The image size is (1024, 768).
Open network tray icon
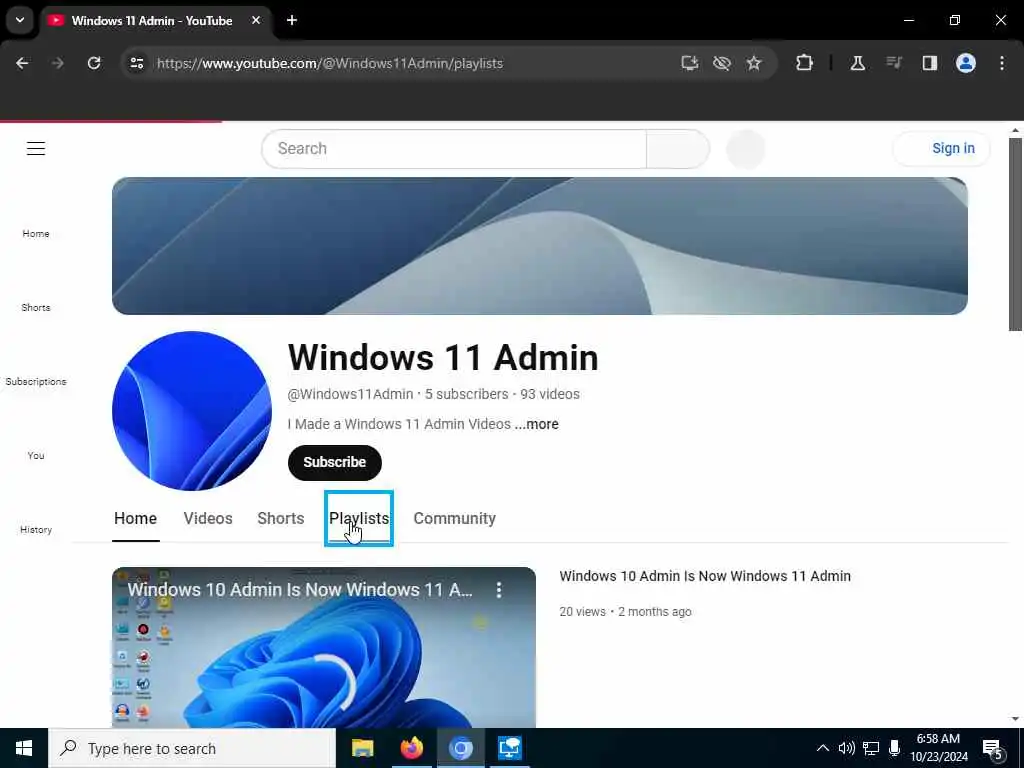coord(871,748)
